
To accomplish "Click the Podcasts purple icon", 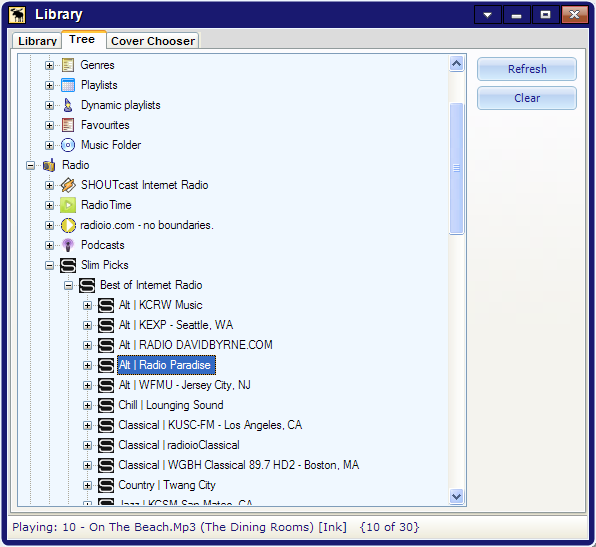I will point(68,245).
